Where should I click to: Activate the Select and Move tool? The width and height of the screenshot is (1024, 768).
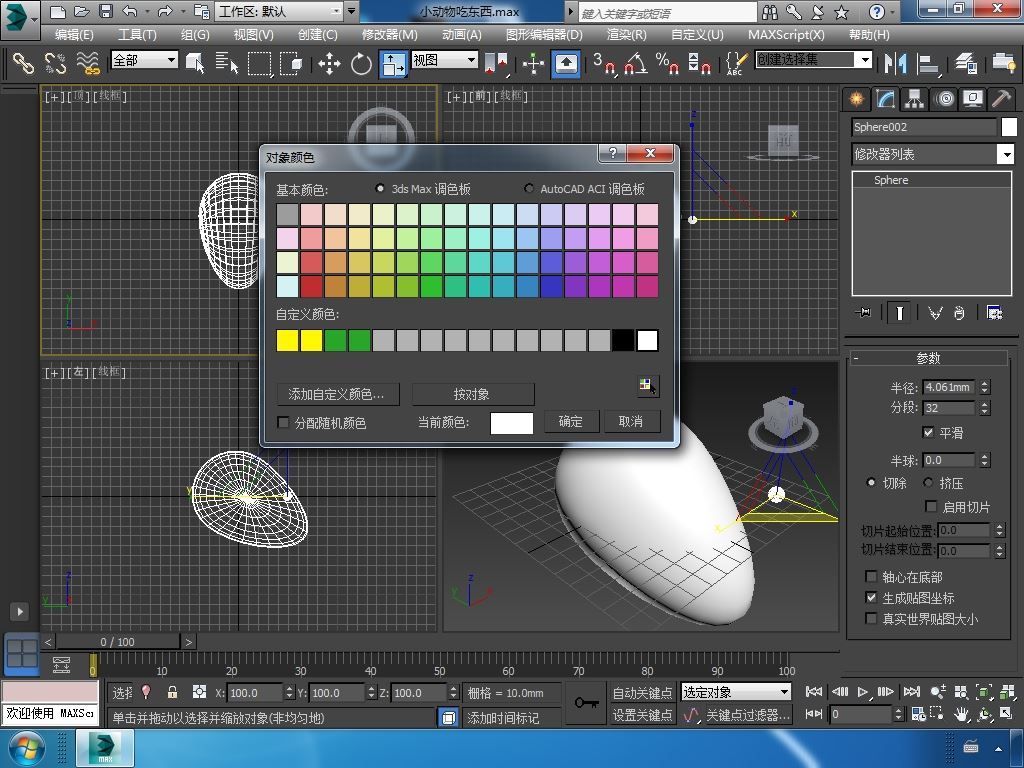click(x=329, y=63)
